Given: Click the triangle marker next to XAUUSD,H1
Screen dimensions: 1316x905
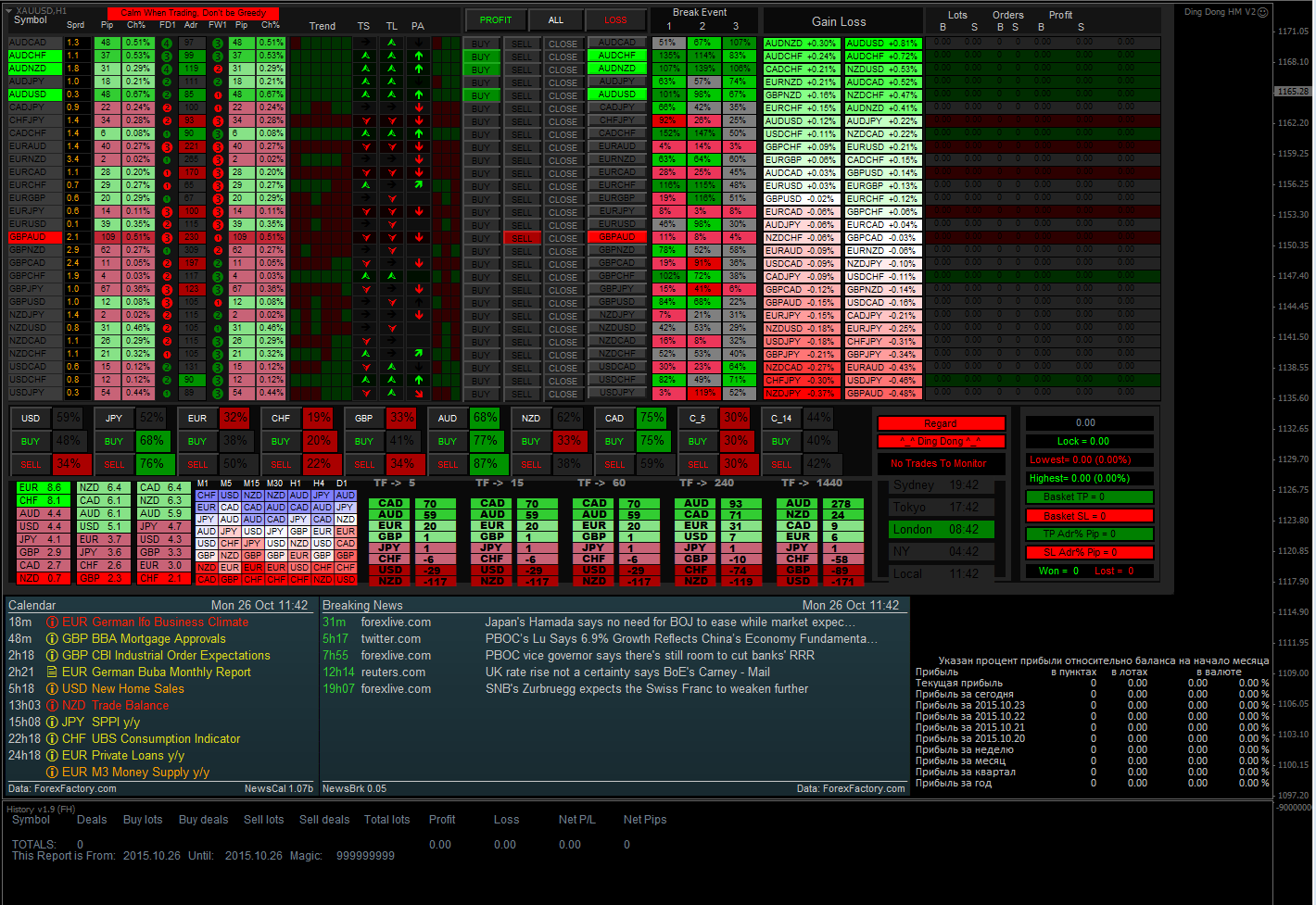Looking at the screenshot, I should (10, 10).
